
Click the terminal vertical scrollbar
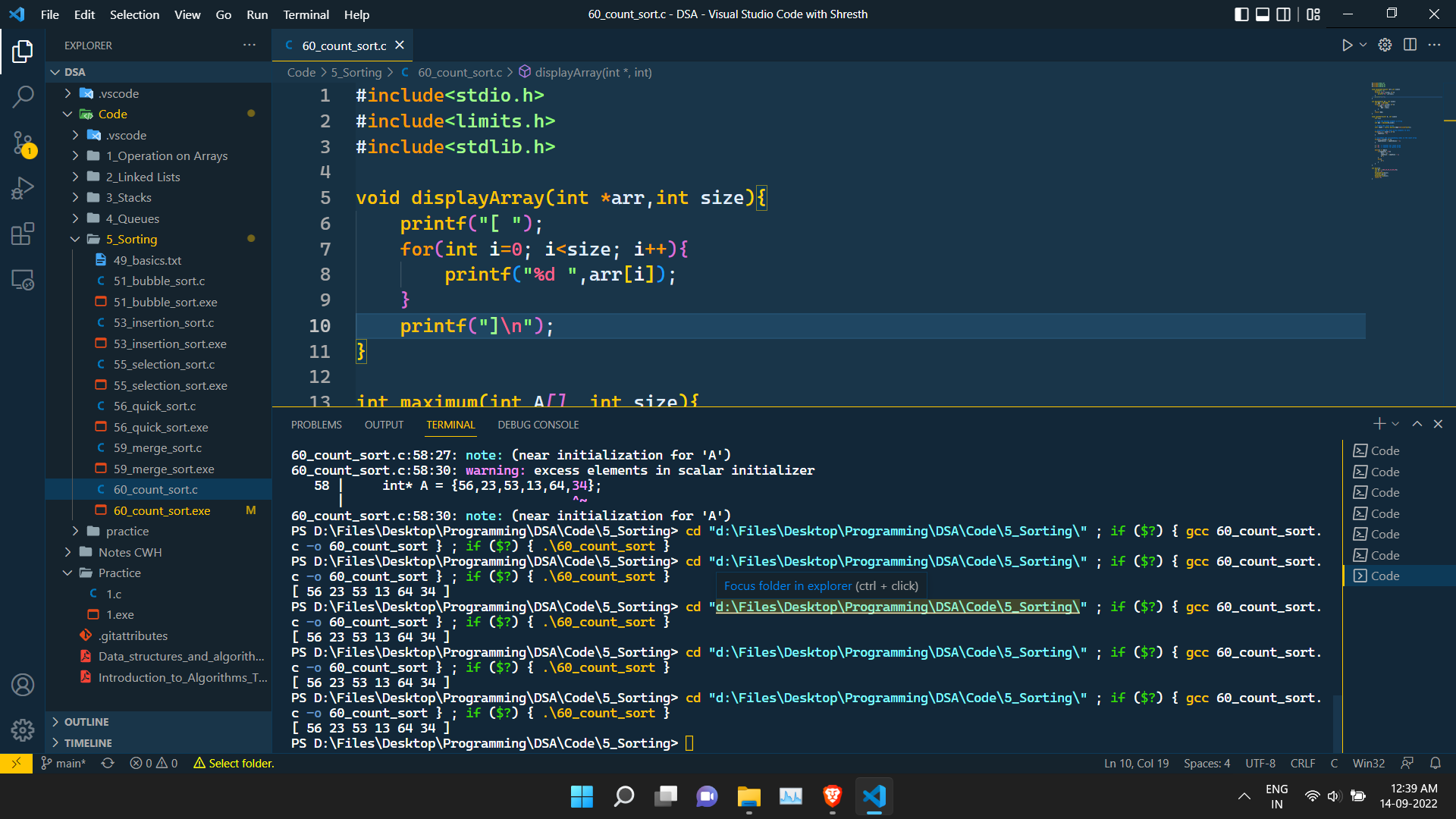[1337, 724]
